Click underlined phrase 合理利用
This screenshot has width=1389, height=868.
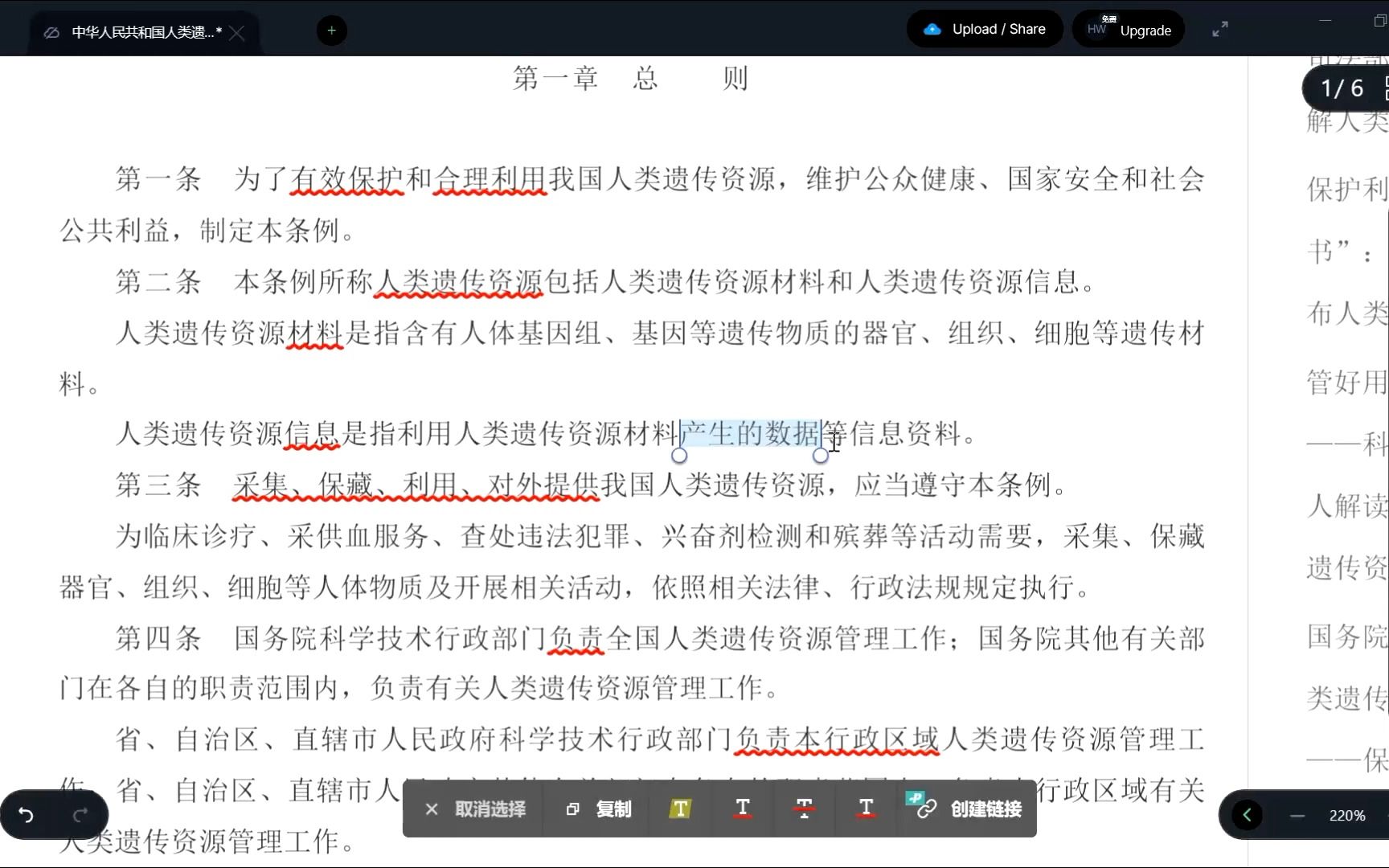click(490, 179)
